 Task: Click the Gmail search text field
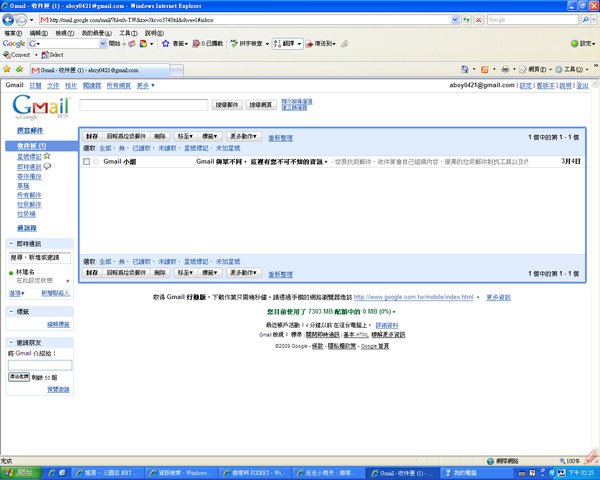pyautogui.click(x=143, y=105)
